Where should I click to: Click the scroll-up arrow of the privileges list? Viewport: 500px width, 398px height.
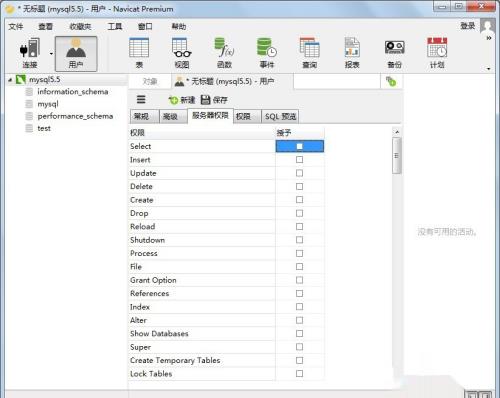point(397,132)
